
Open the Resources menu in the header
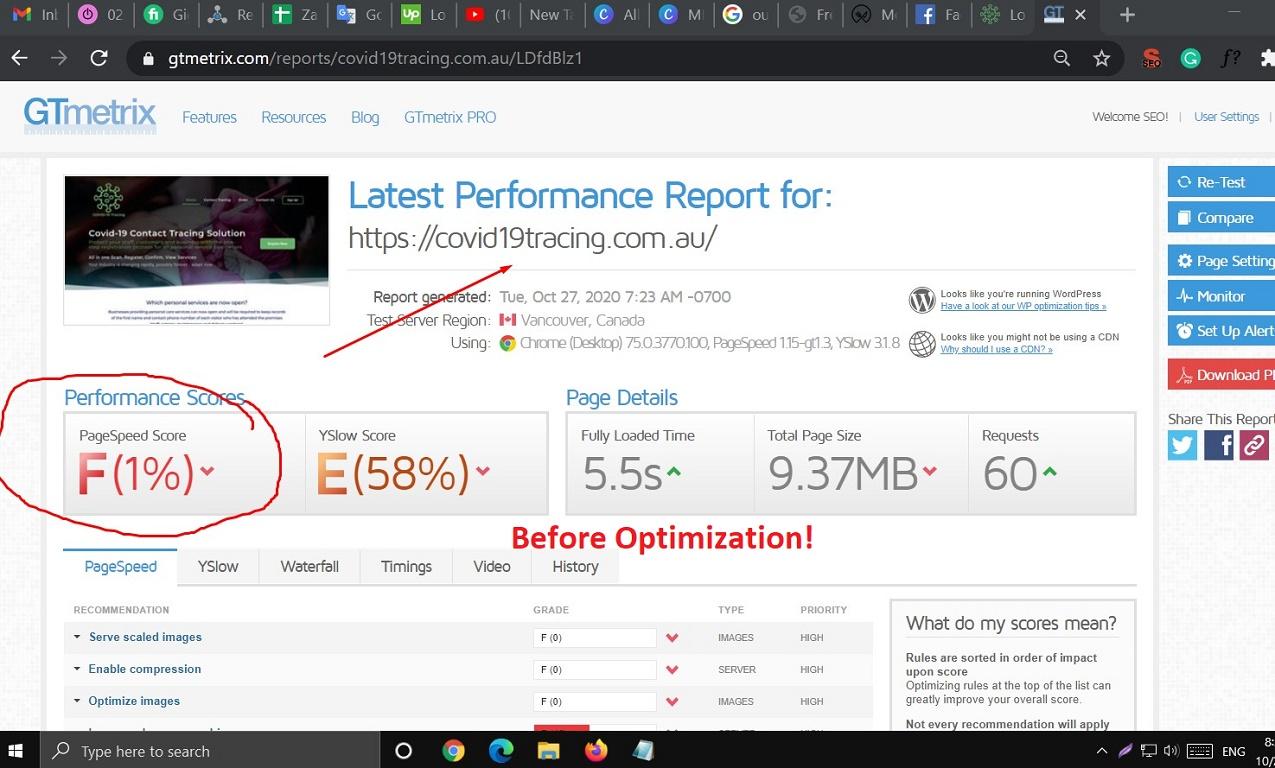293,117
